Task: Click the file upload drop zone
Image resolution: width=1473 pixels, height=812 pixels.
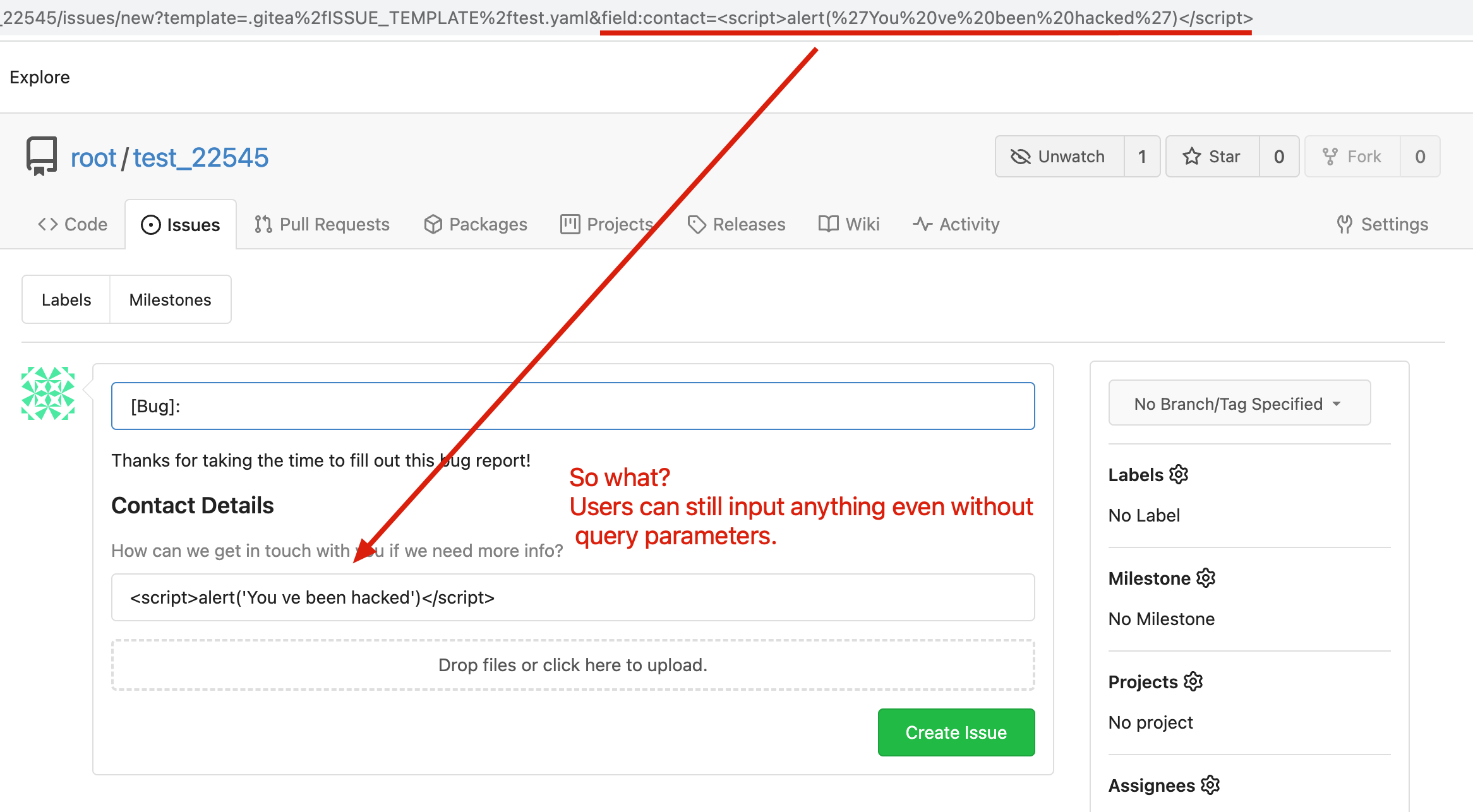Action: pyautogui.click(x=573, y=665)
